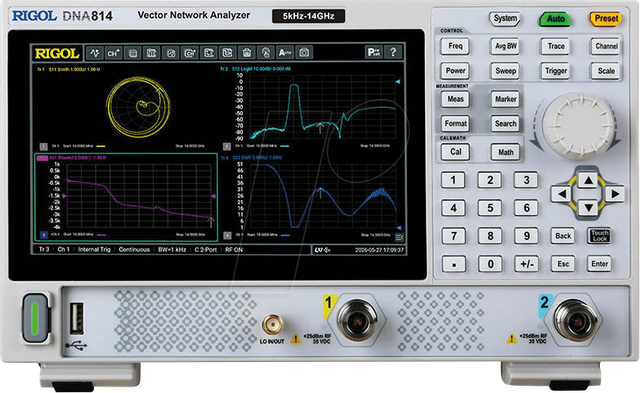Select window badge 4 under the SWR plot
640x393 pixels.
coord(227,235)
